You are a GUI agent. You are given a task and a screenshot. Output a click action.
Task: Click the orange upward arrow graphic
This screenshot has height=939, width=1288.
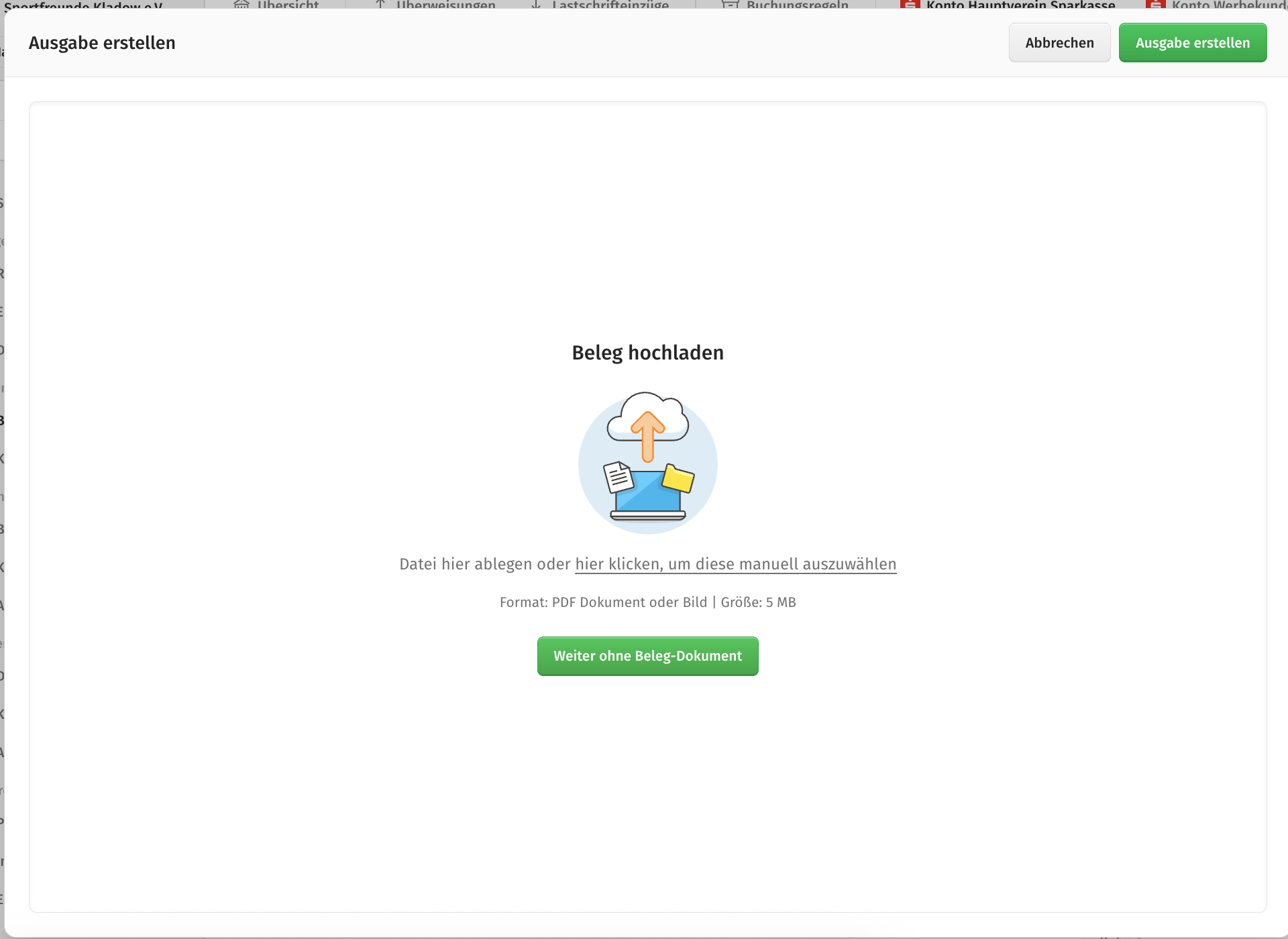(x=647, y=435)
